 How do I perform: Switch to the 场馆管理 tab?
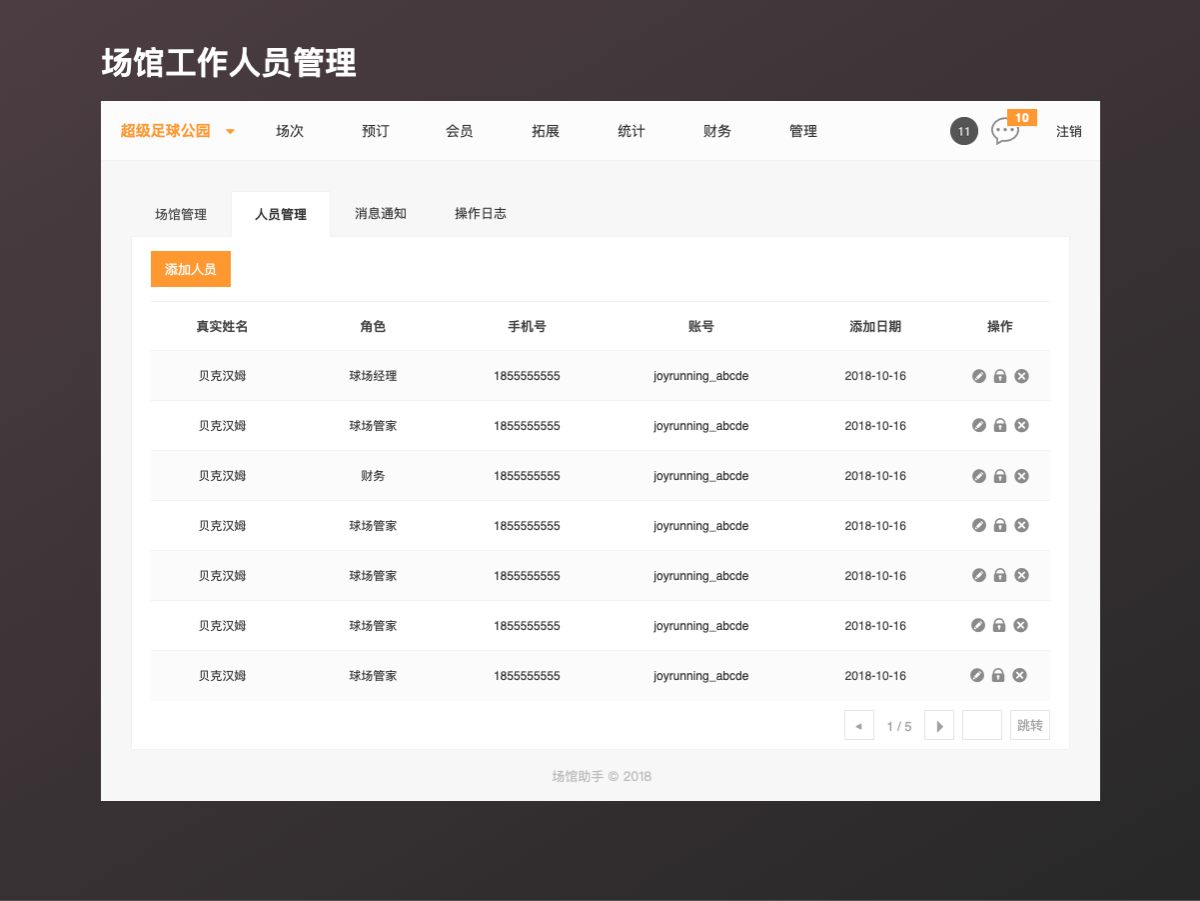tap(181, 214)
